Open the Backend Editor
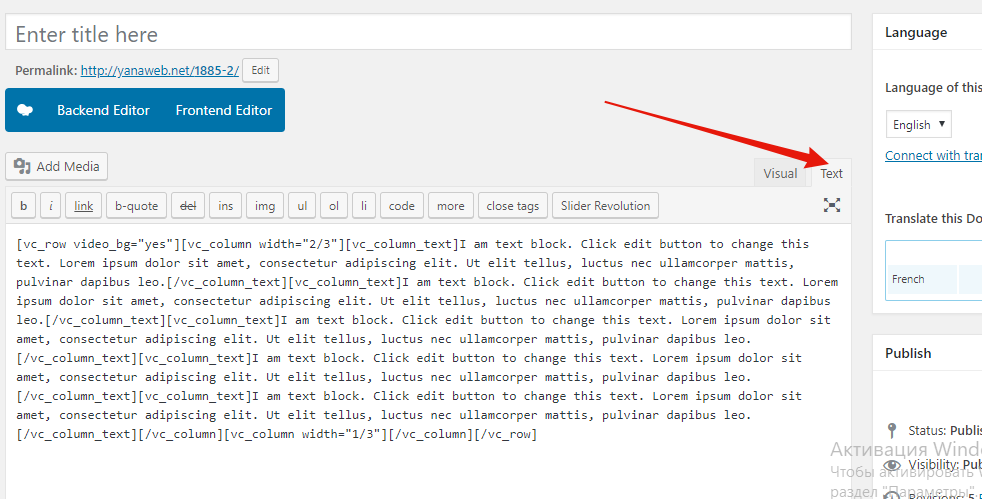 103,110
